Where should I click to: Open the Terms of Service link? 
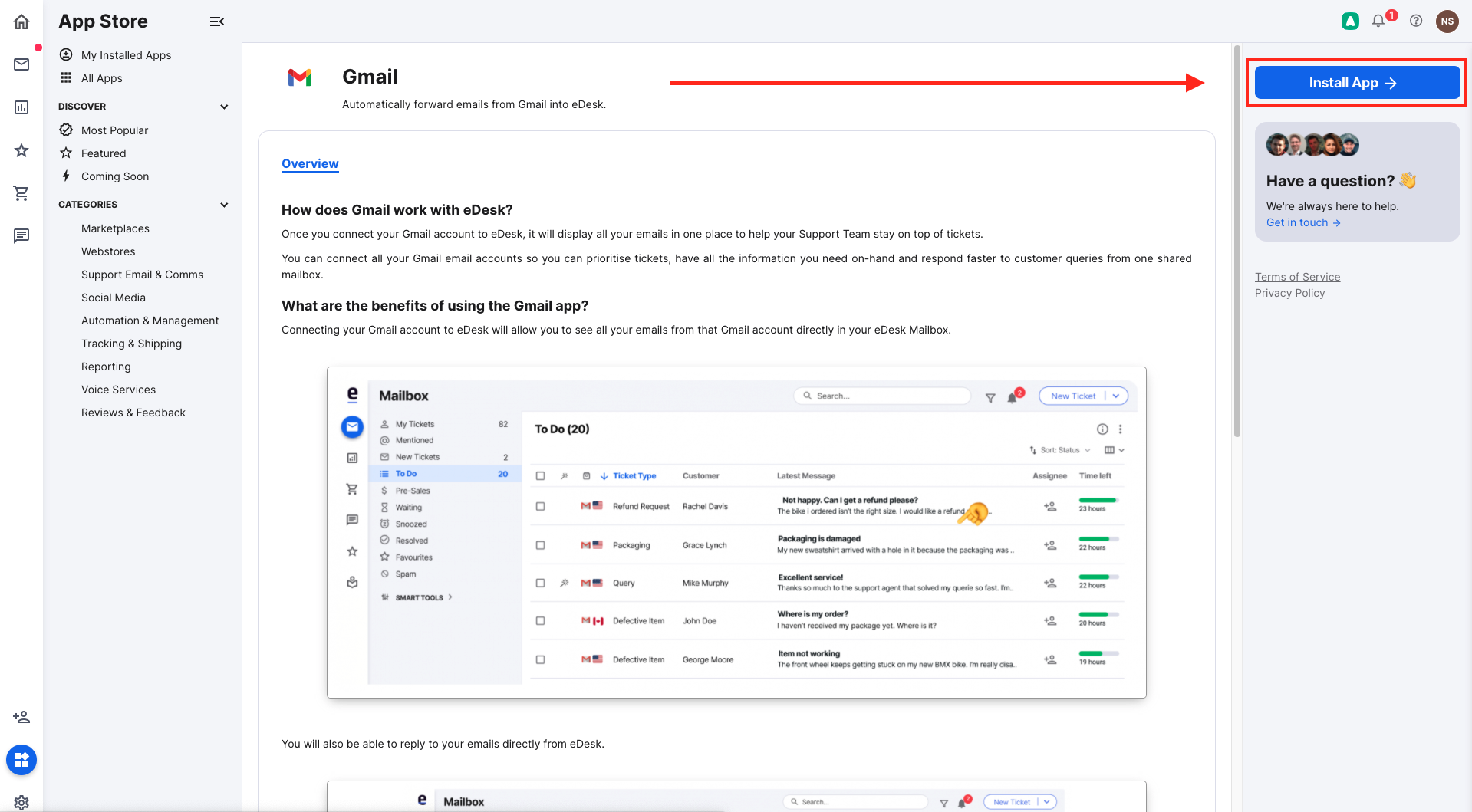1297,277
